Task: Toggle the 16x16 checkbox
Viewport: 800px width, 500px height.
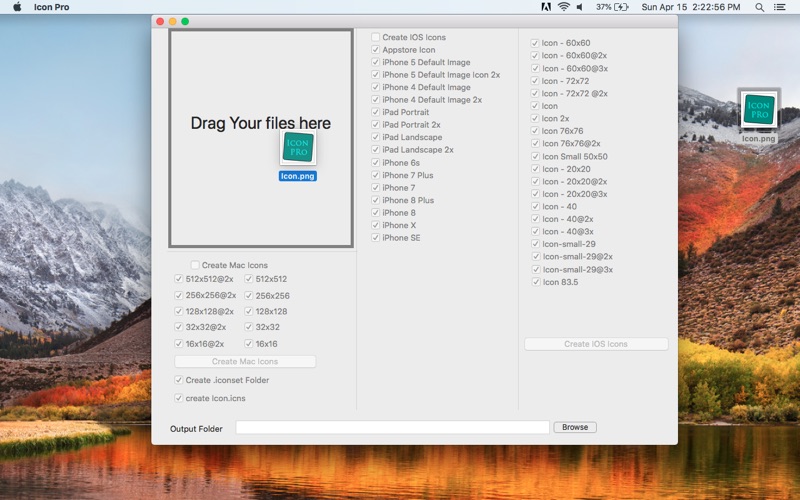Action: pyautogui.click(x=248, y=343)
